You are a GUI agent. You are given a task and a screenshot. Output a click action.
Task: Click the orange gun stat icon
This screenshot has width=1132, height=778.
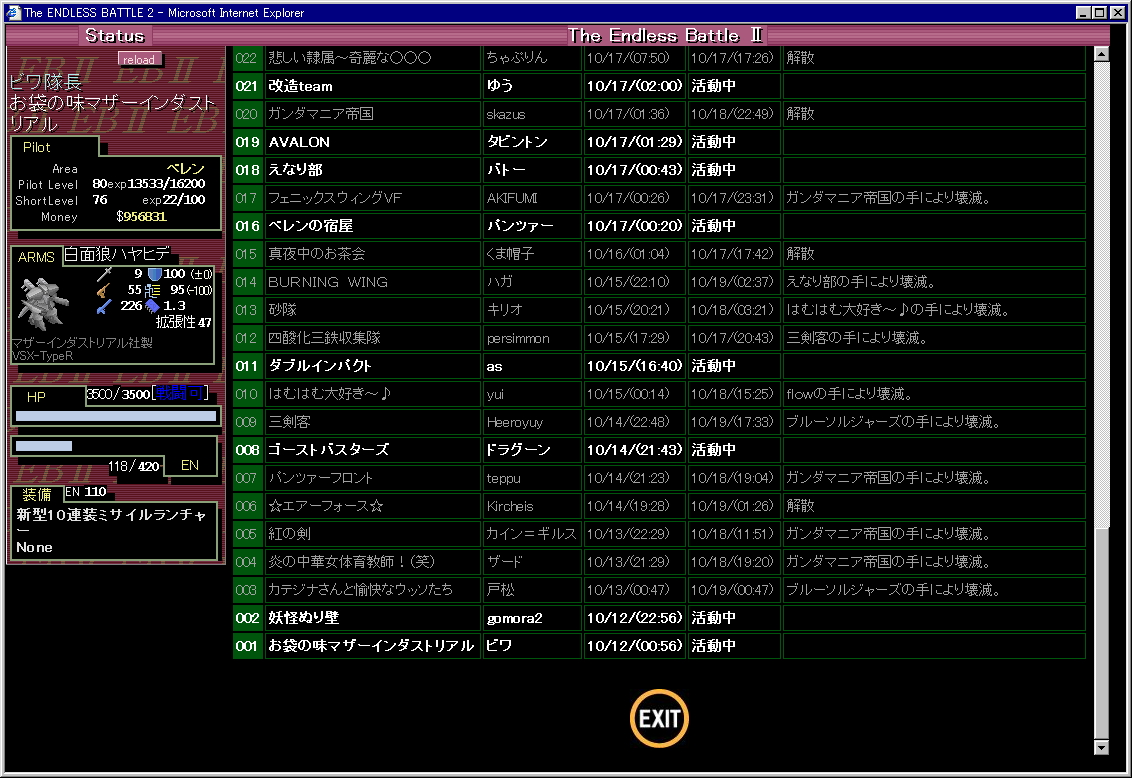coord(103,290)
